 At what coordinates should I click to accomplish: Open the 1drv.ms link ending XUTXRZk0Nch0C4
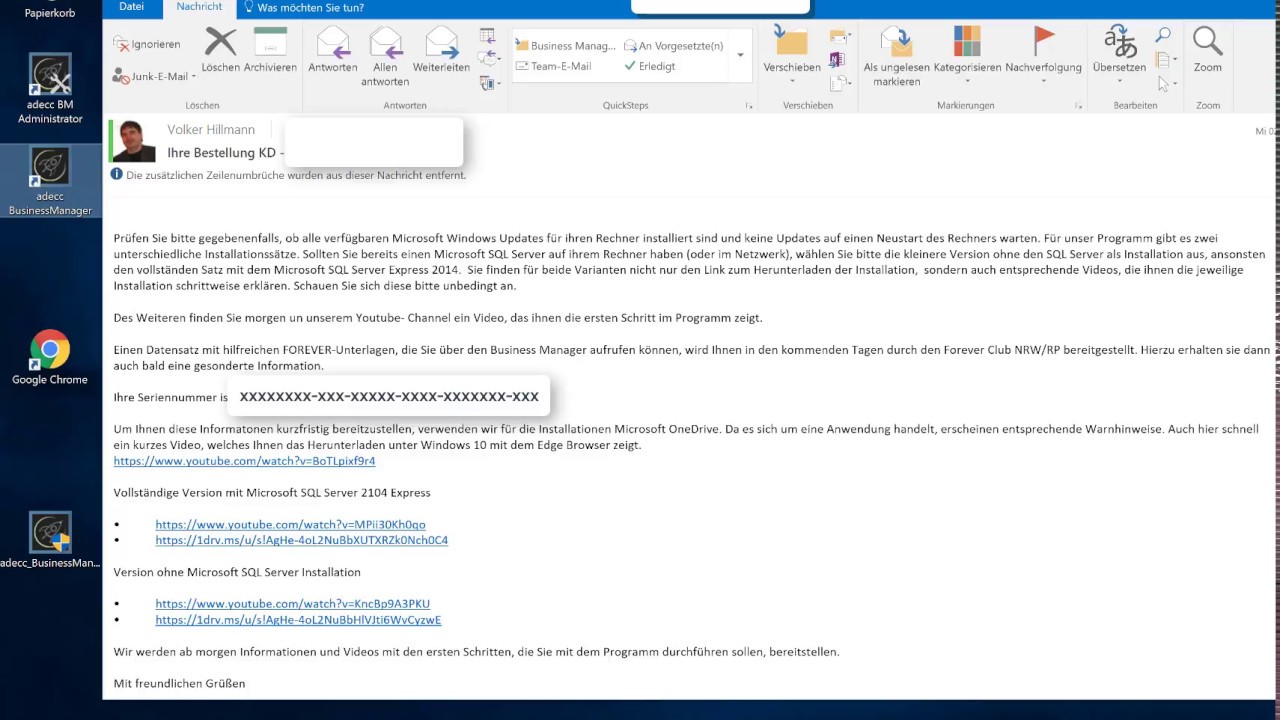click(x=301, y=540)
